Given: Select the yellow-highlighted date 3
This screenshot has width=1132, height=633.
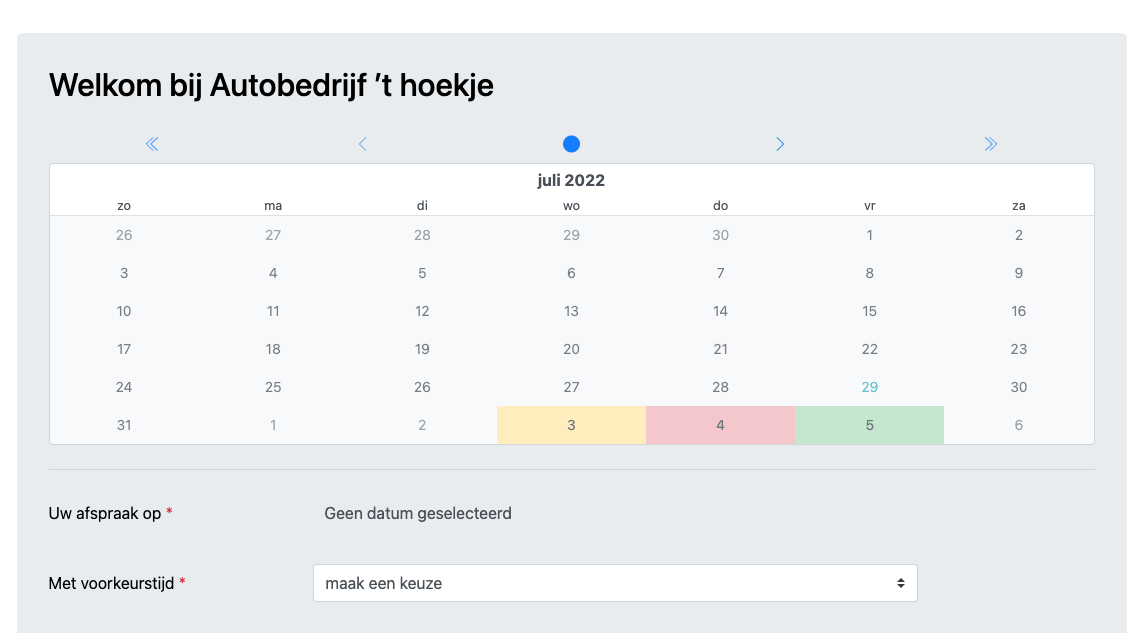Looking at the screenshot, I should click(571, 425).
